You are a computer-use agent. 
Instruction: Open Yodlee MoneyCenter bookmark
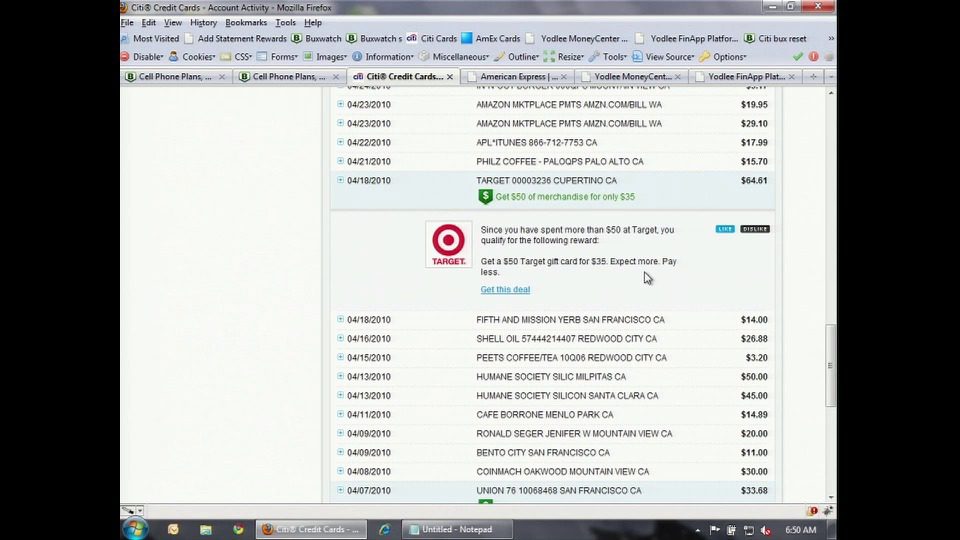click(577, 38)
